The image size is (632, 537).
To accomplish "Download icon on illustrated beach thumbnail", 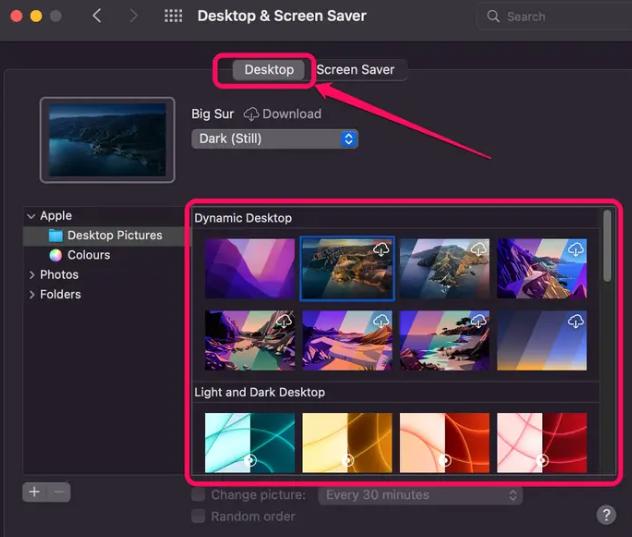I will [x=478, y=321].
